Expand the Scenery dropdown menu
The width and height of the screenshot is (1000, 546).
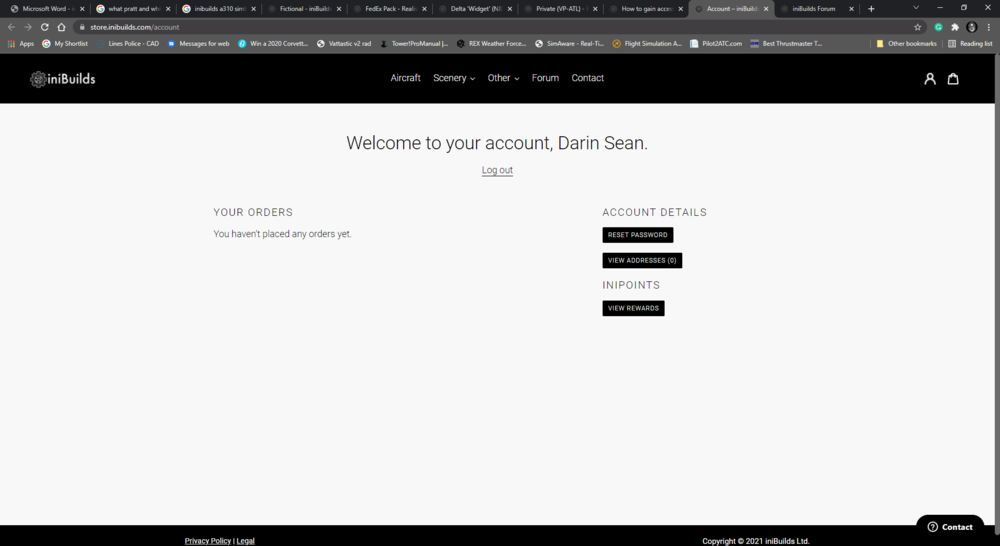point(453,78)
